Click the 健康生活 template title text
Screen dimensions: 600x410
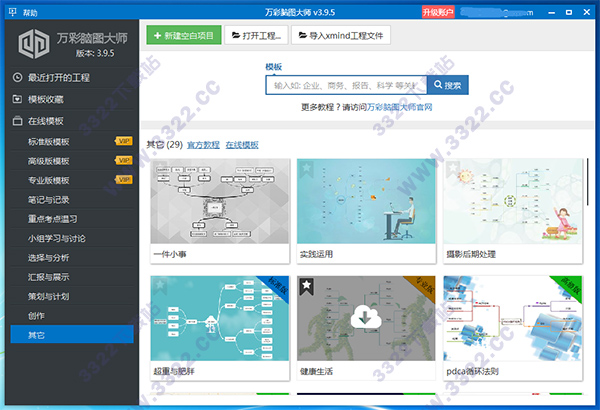point(316,371)
